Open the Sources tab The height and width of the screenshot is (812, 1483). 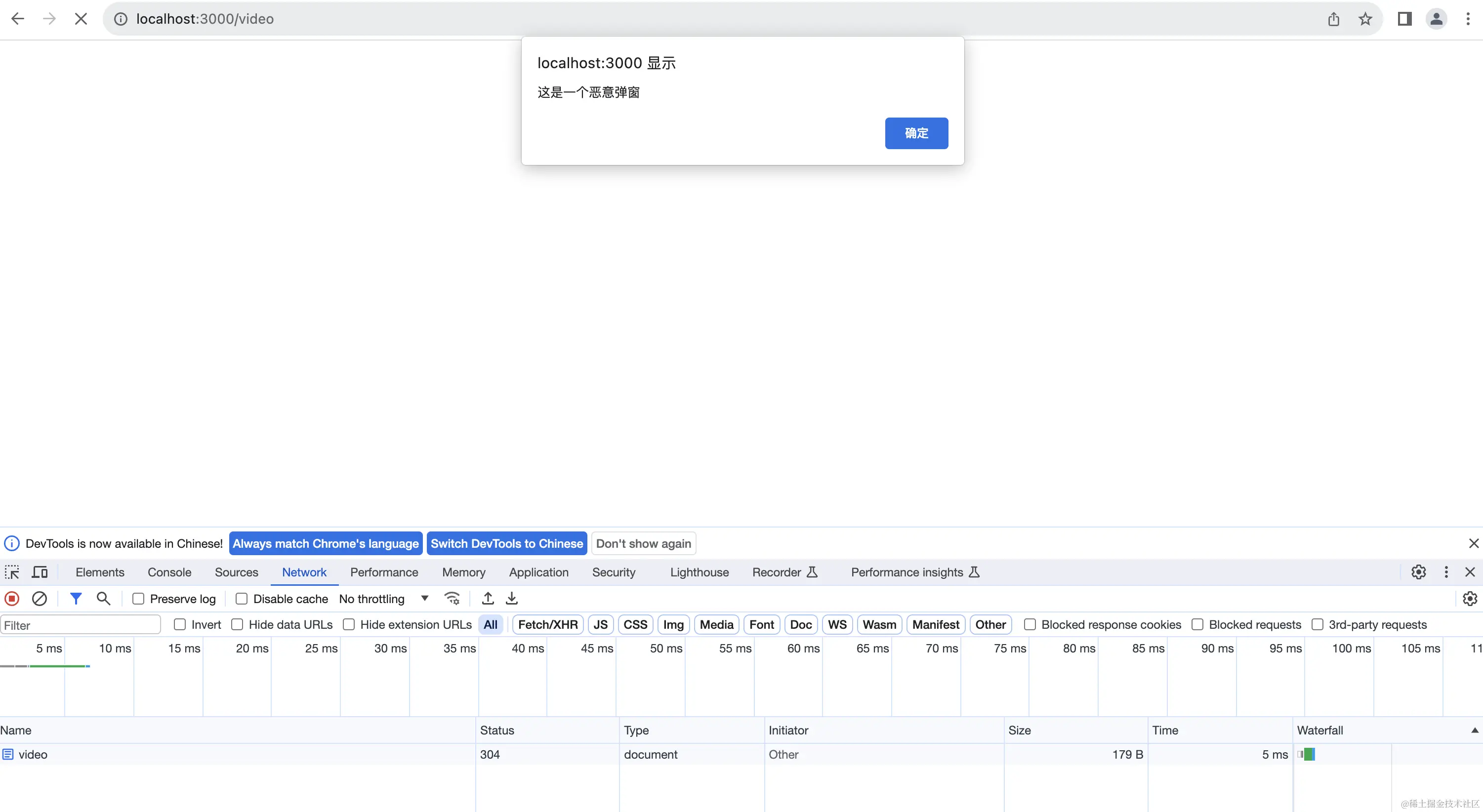[x=237, y=572]
